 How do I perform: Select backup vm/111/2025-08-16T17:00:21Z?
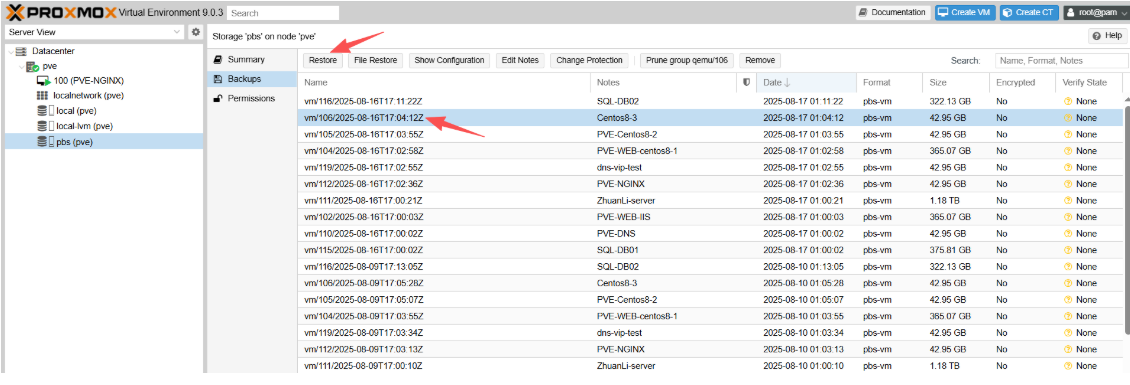(710, 200)
